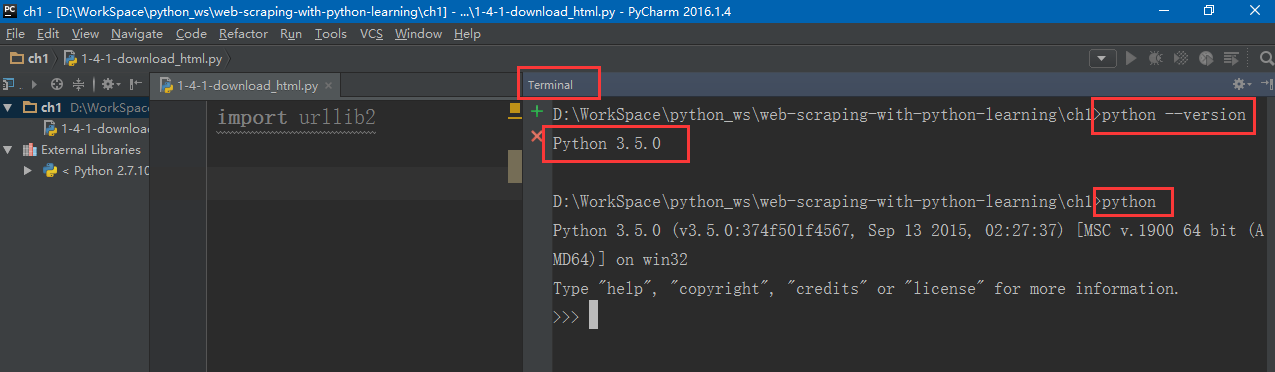Screen dimensions: 1275x372
Task: Open the View menu
Action: coord(85,33)
